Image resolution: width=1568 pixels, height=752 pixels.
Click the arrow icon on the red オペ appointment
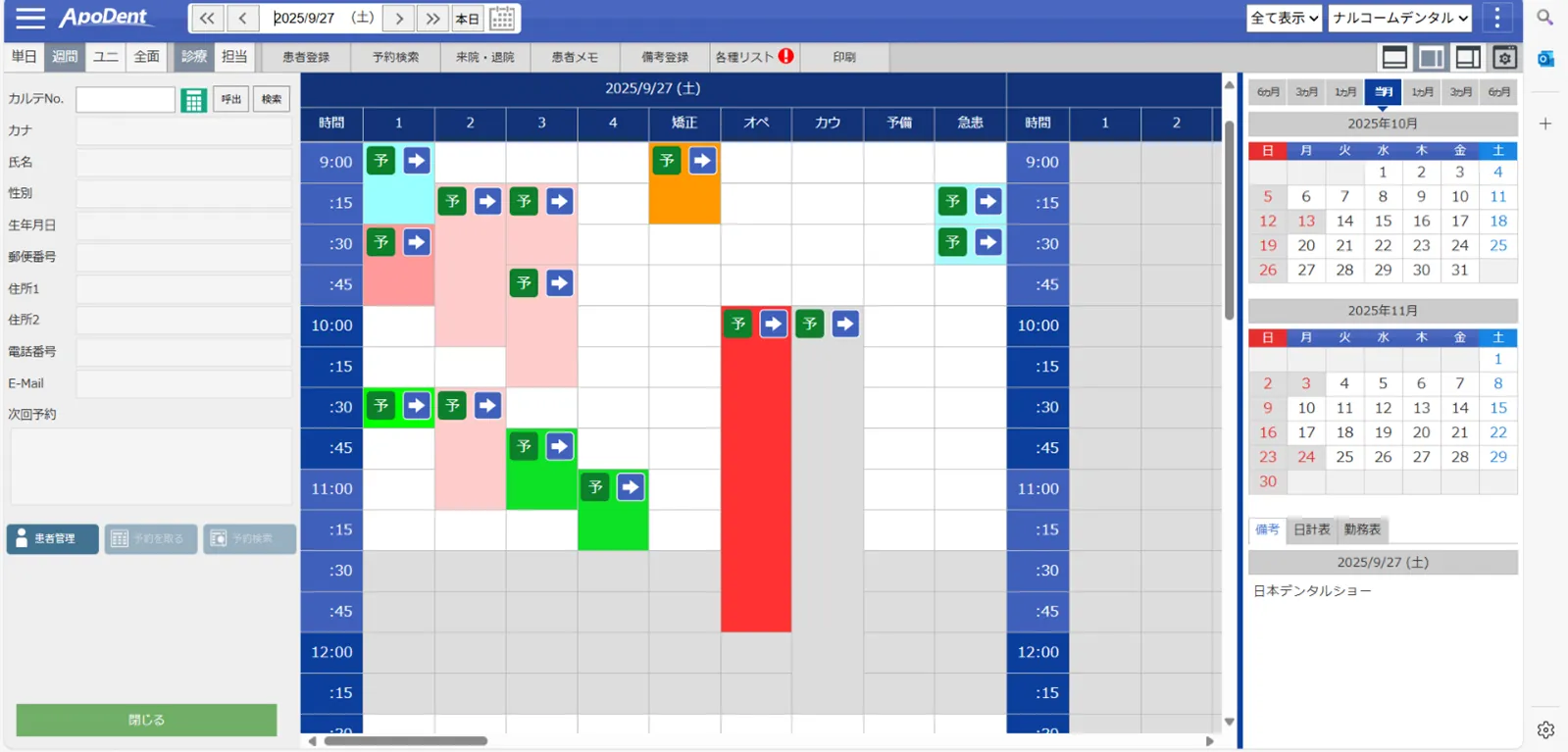point(774,324)
